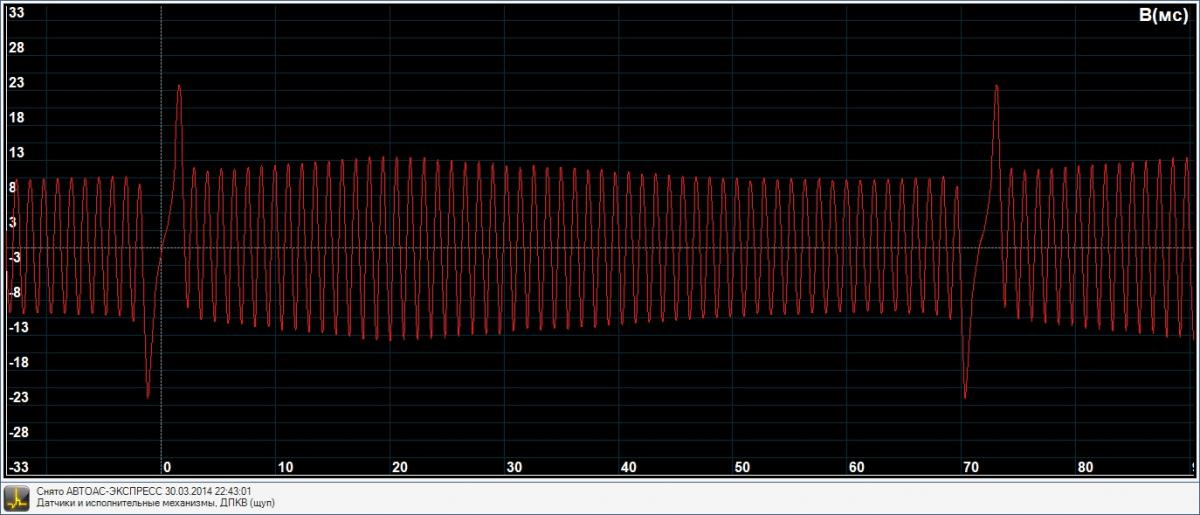This screenshot has height=515, width=1200.
Task: Click the negative spike trough just before 0 ms
Action: point(147,396)
